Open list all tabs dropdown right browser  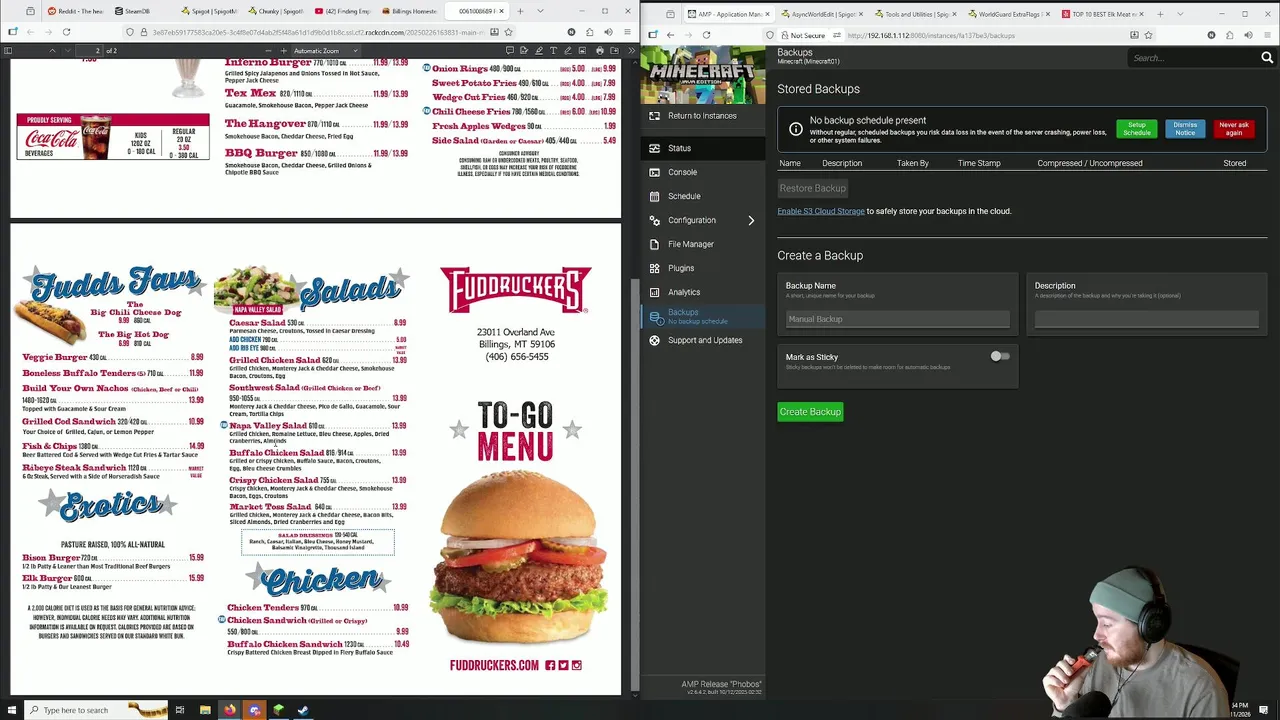click(1179, 14)
